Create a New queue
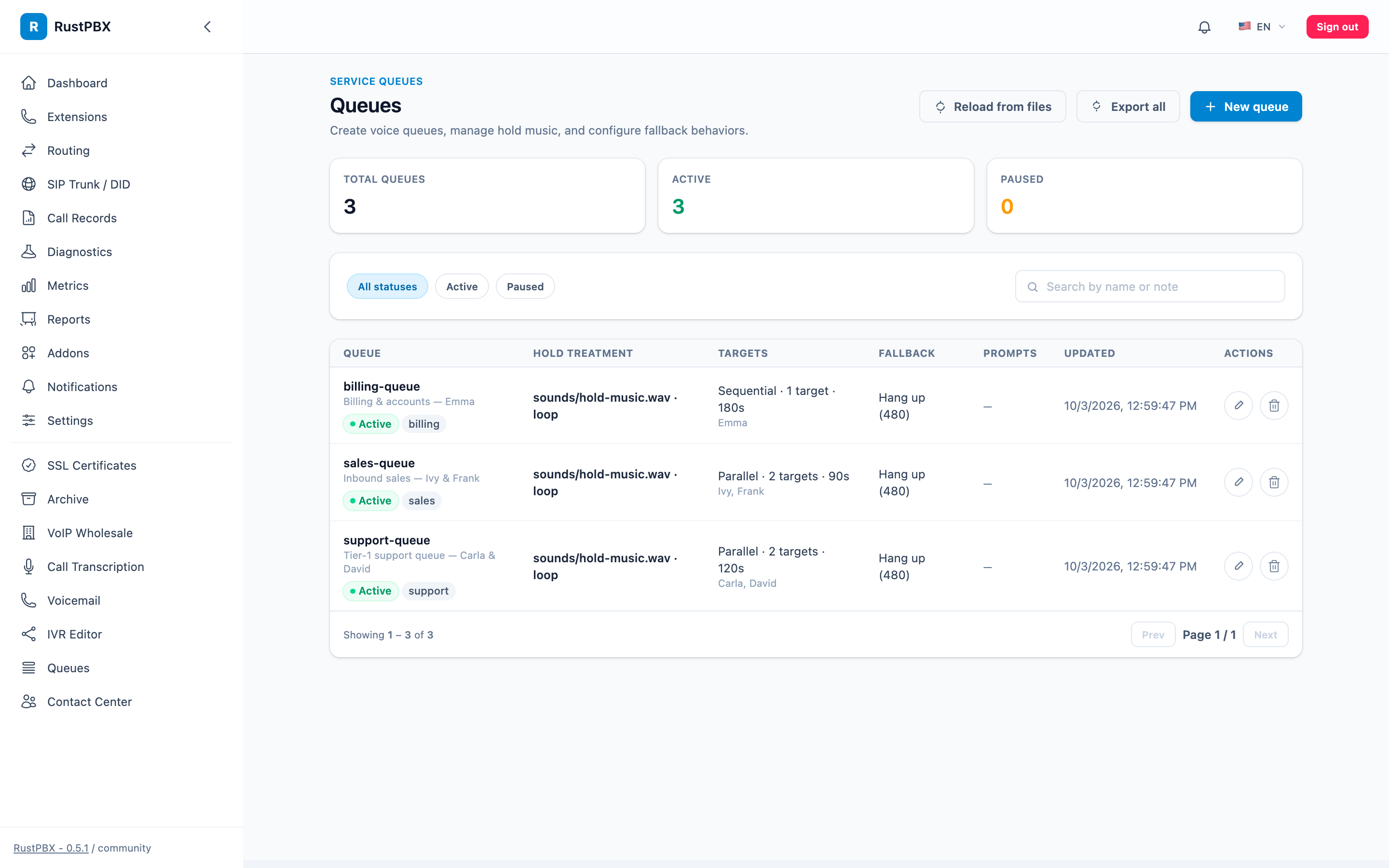Screen dimensions: 1389x868 coord(1245,107)
